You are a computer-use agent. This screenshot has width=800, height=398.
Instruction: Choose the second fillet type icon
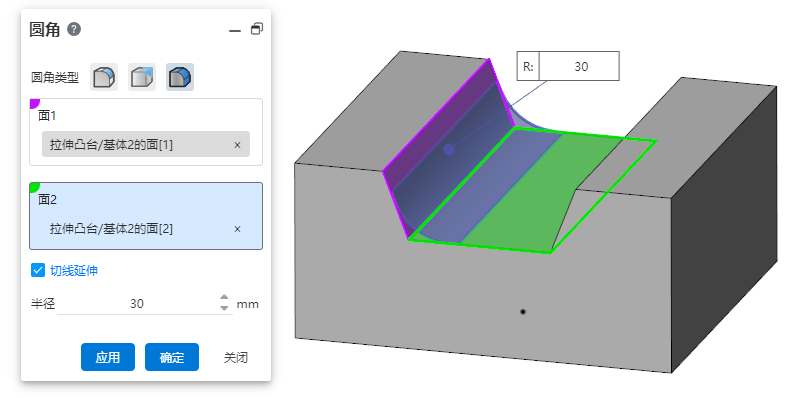(x=142, y=77)
